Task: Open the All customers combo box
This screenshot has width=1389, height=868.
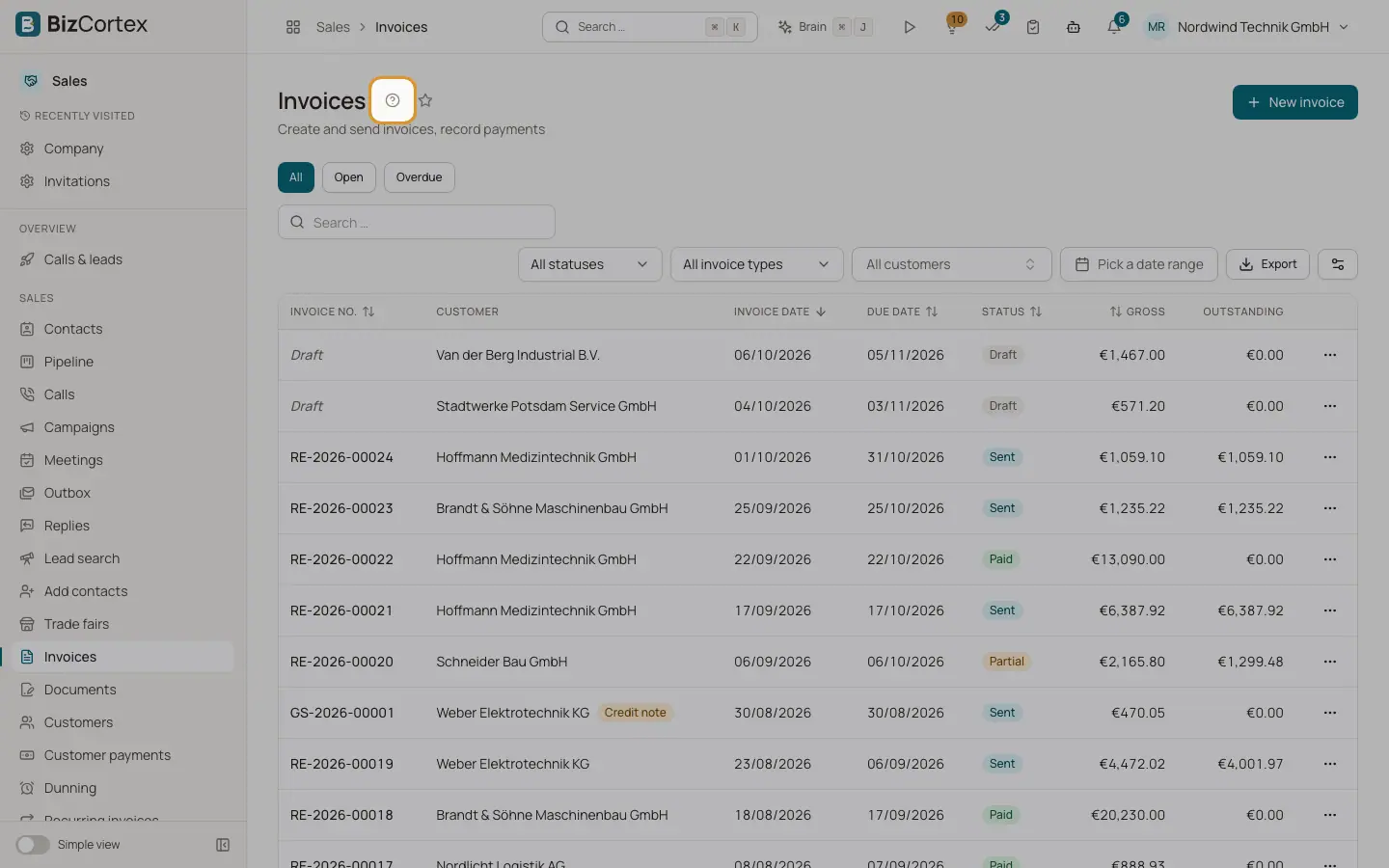Action: (x=952, y=264)
